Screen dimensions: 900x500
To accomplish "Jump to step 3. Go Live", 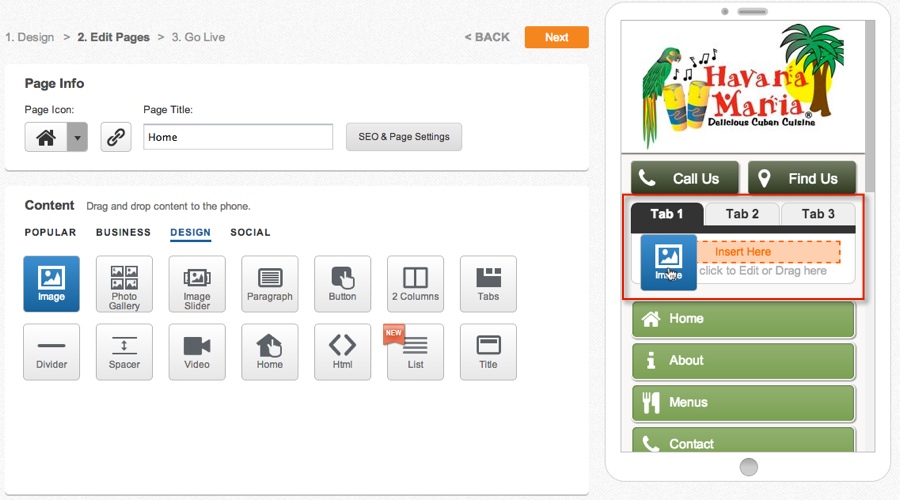I will 199,37.
